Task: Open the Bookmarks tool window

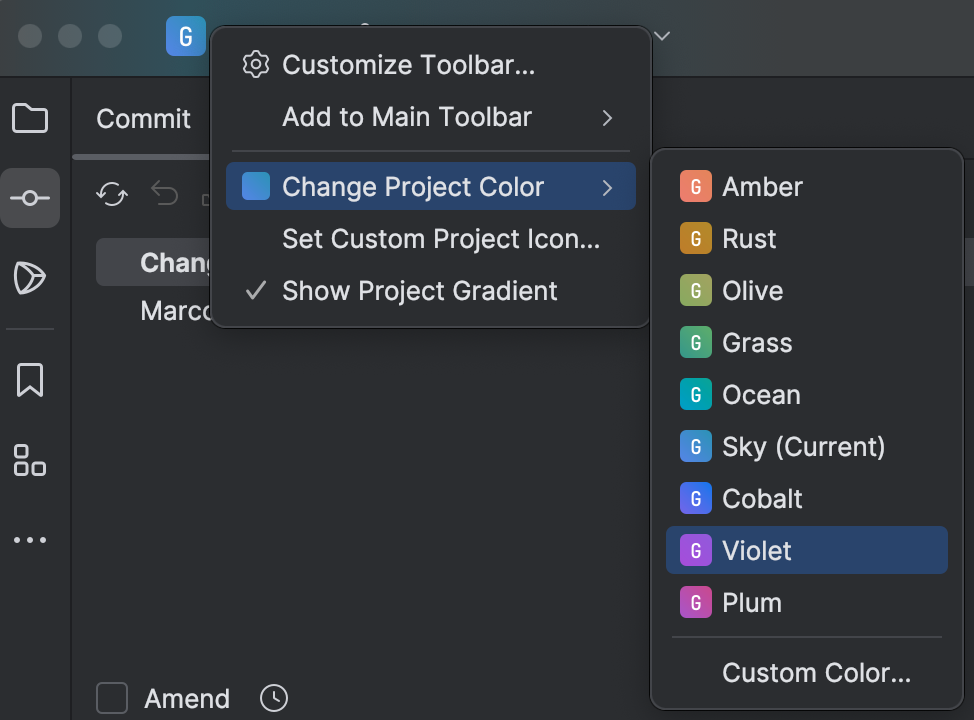Action: (x=30, y=380)
